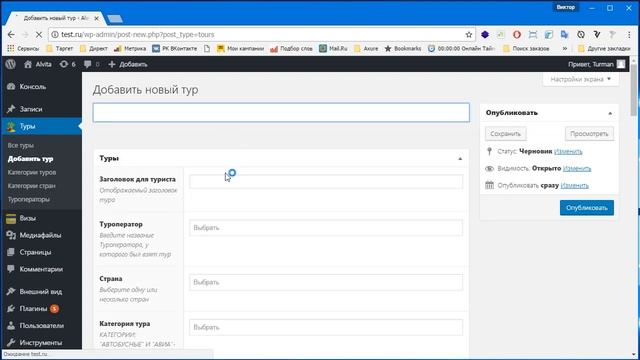Open the Привет, Turman profile menu
The width and height of the screenshot is (640, 360).
596,64
